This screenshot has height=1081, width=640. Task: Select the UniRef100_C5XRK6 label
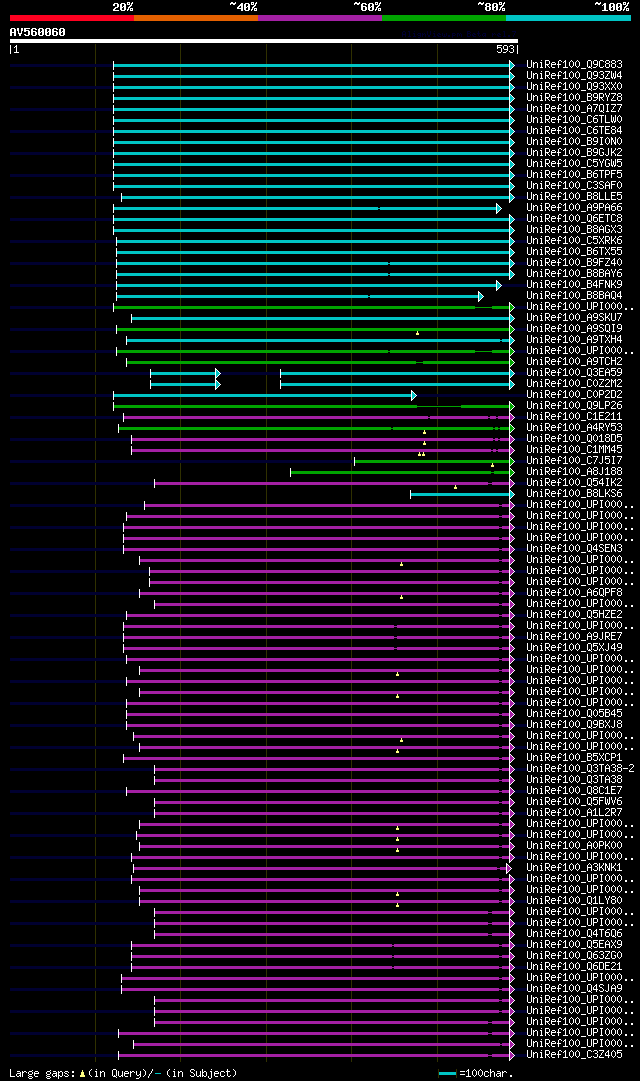pyautogui.click(x=574, y=241)
